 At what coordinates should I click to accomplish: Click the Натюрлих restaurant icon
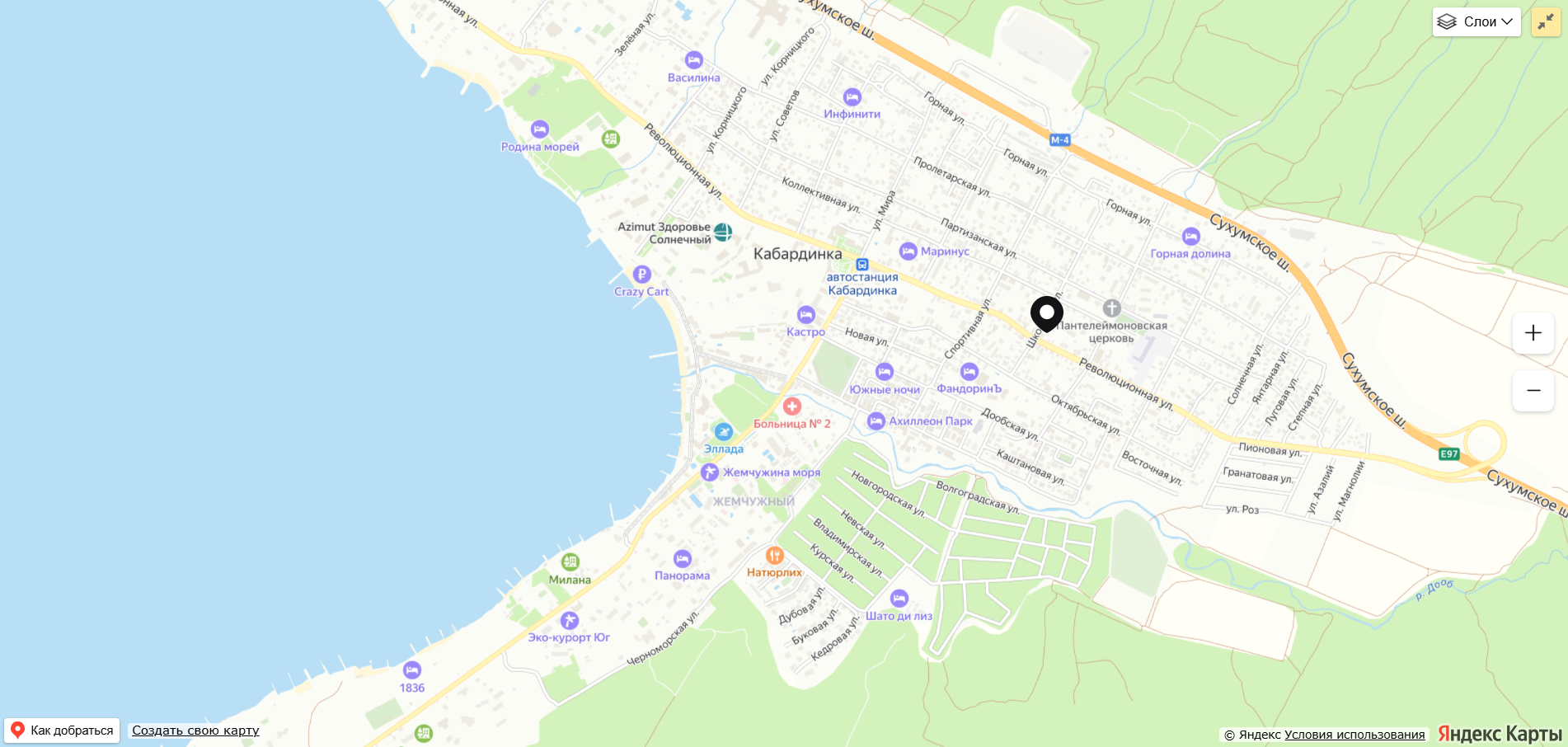(774, 556)
